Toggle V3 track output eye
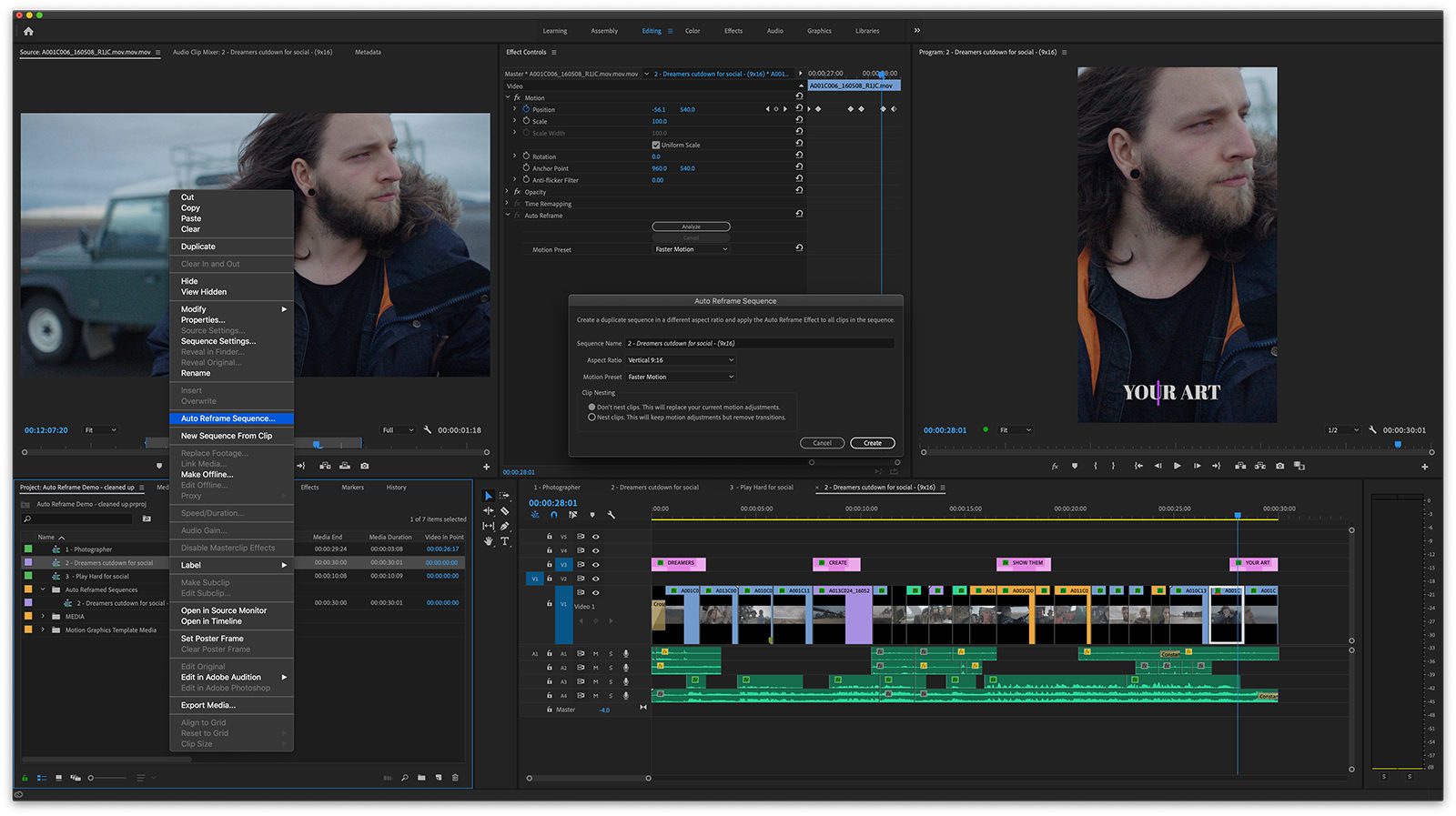Screen dimensions: 1456x816 [596, 564]
